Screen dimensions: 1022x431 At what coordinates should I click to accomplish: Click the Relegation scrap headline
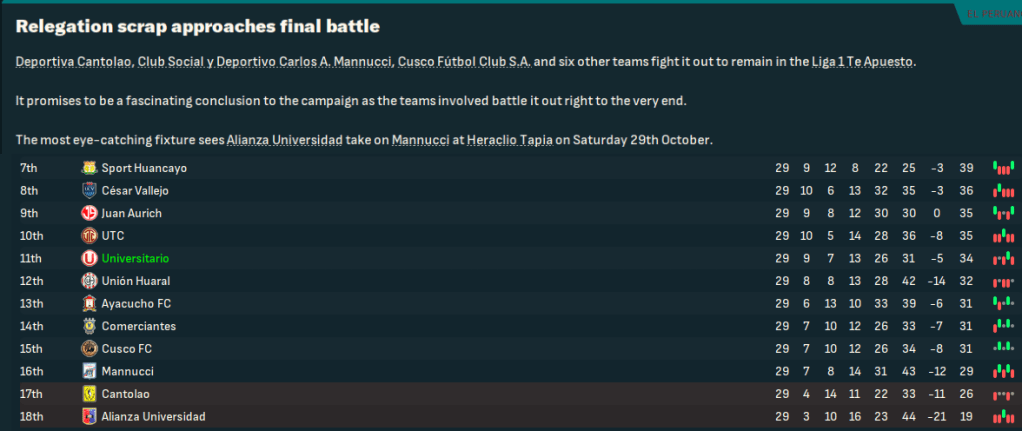(x=197, y=25)
